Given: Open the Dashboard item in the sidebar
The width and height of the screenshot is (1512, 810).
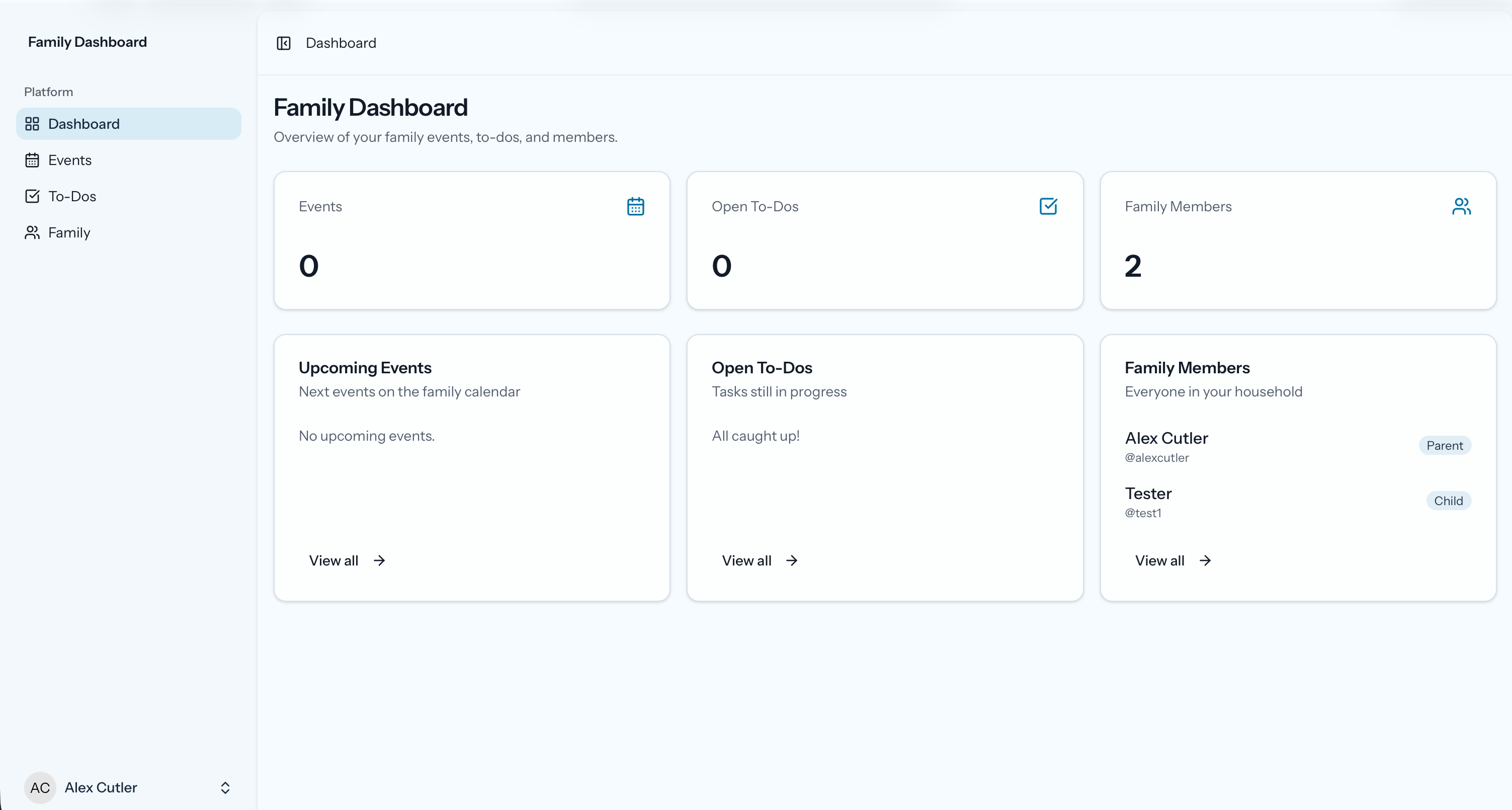Looking at the screenshot, I should (x=129, y=124).
